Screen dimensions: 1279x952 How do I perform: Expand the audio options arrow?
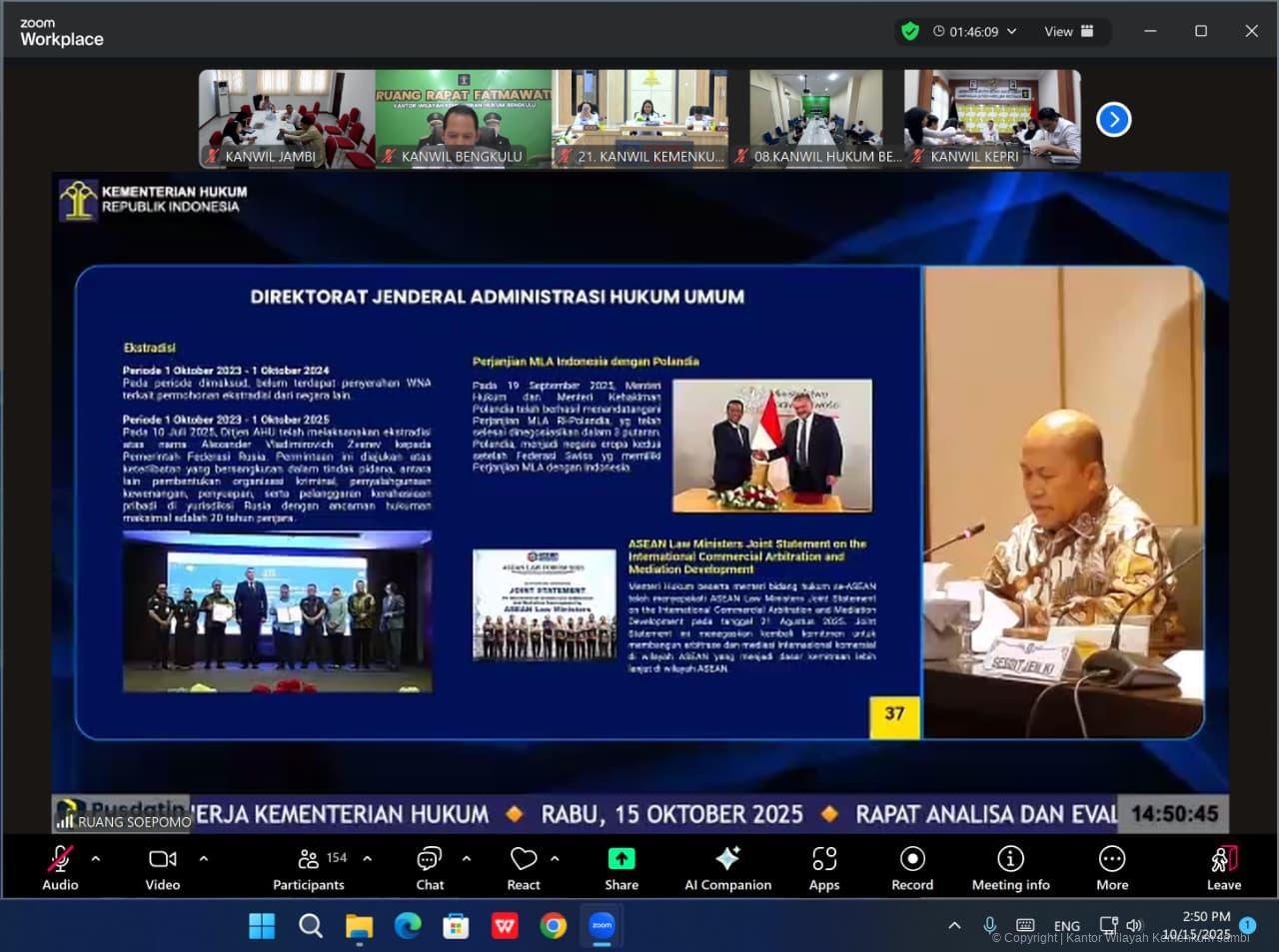96,858
